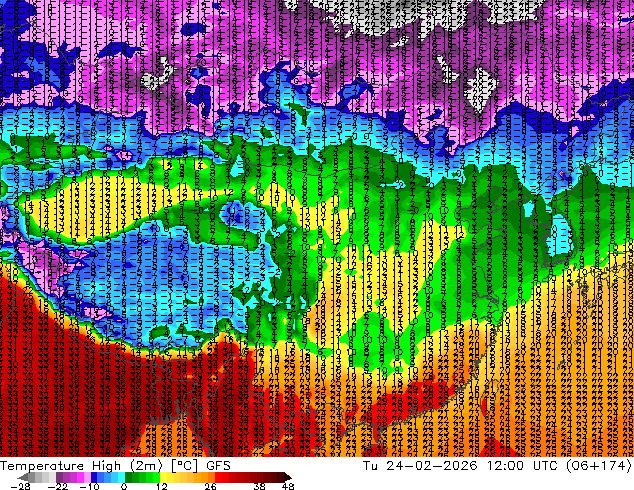Screen dimensions: 634x490
Task: Click the legend value '12'
Action: click(162, 486)
